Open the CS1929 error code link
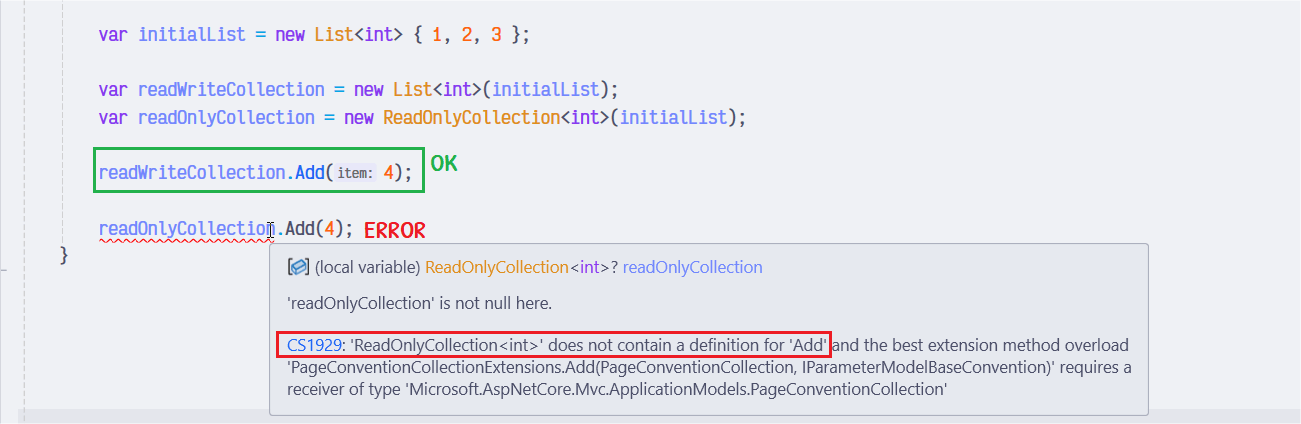This screenshot has height=424, width=1301. tap(314, 345)
